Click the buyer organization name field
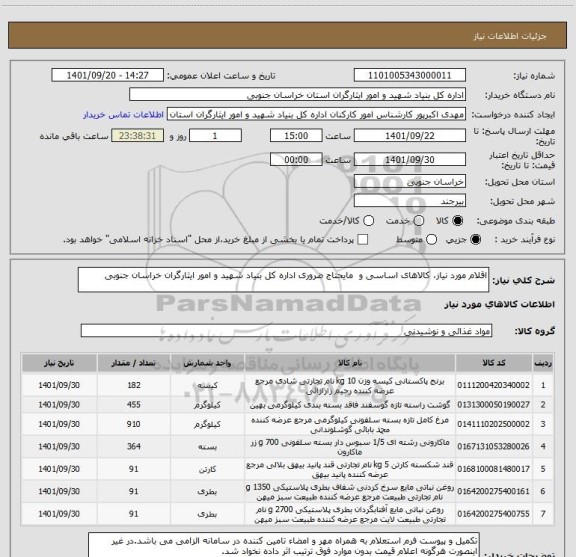576x557 pixels. pos(298,95)
